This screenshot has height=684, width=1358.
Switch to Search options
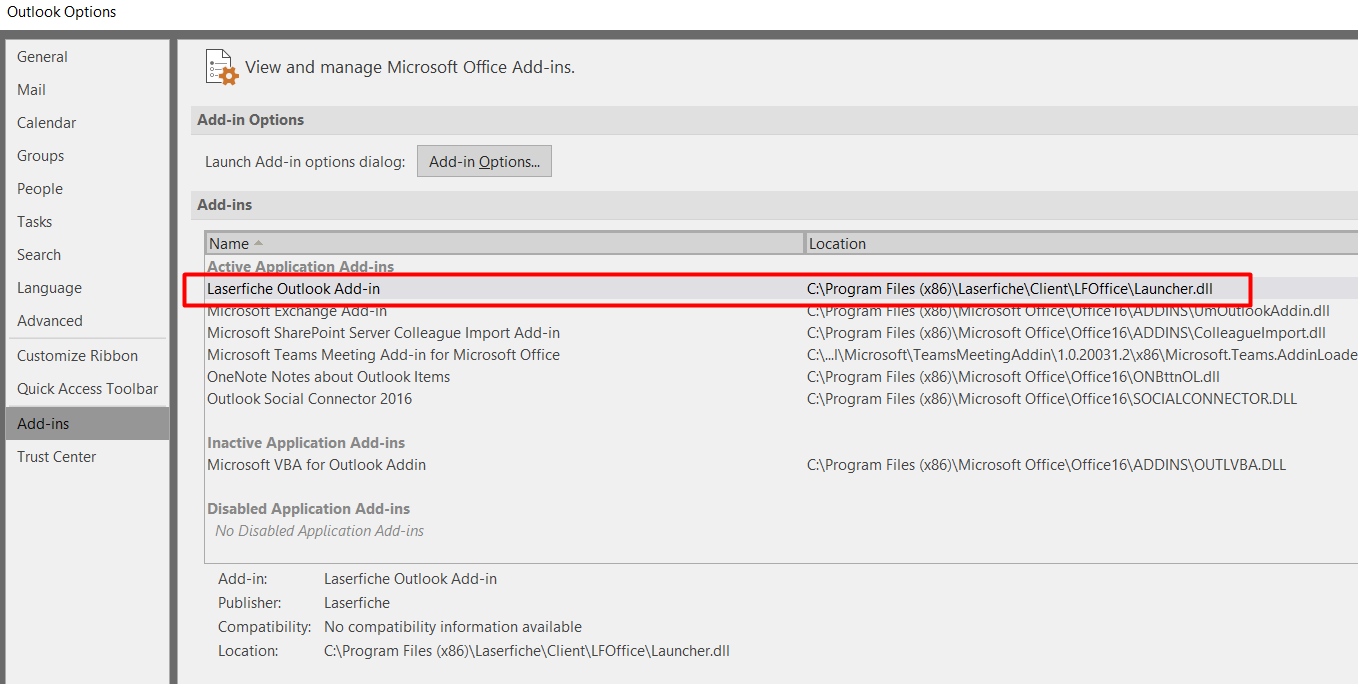pyautogui.click(x=87, y=255)
